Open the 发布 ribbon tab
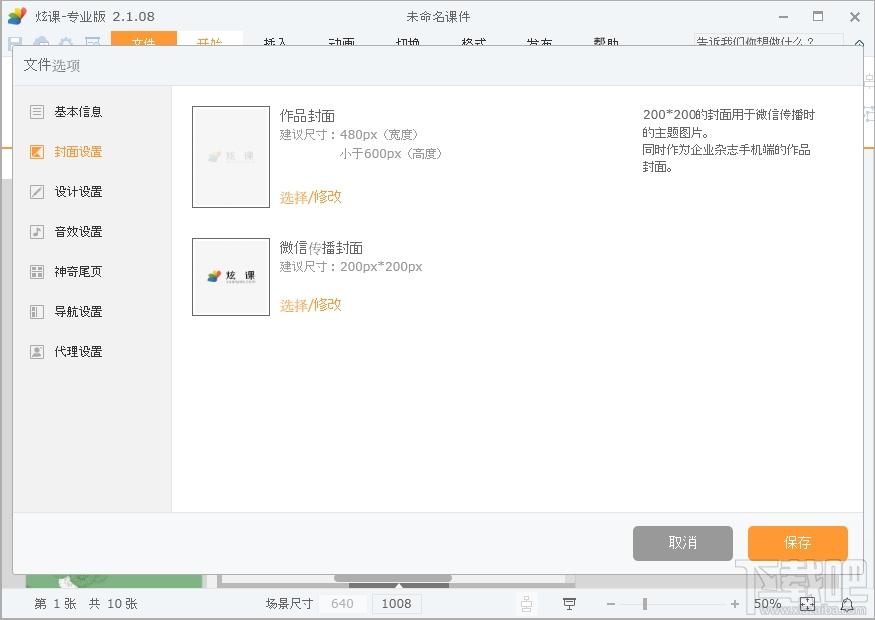 (x=540, y=40)
